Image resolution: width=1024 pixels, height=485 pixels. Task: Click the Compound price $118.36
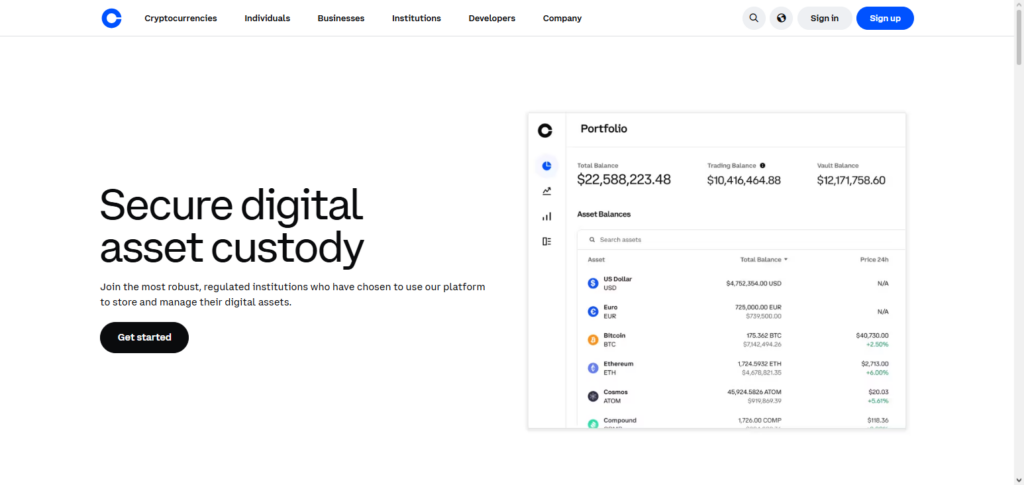coord(878,420)
